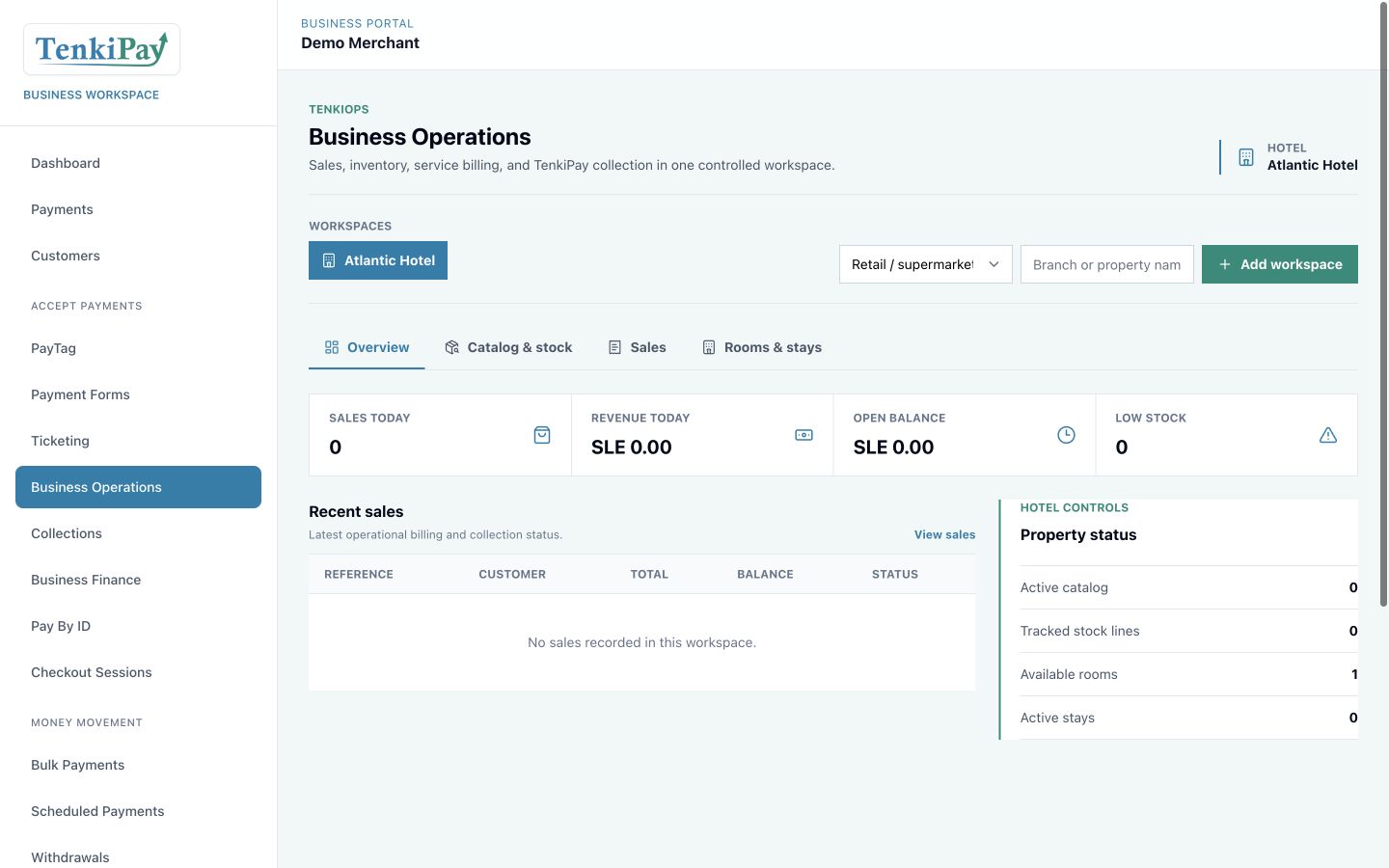The image size is (1389, 868).
Task: Click the page vertical scrollbar
Action: coord(1383,307)
